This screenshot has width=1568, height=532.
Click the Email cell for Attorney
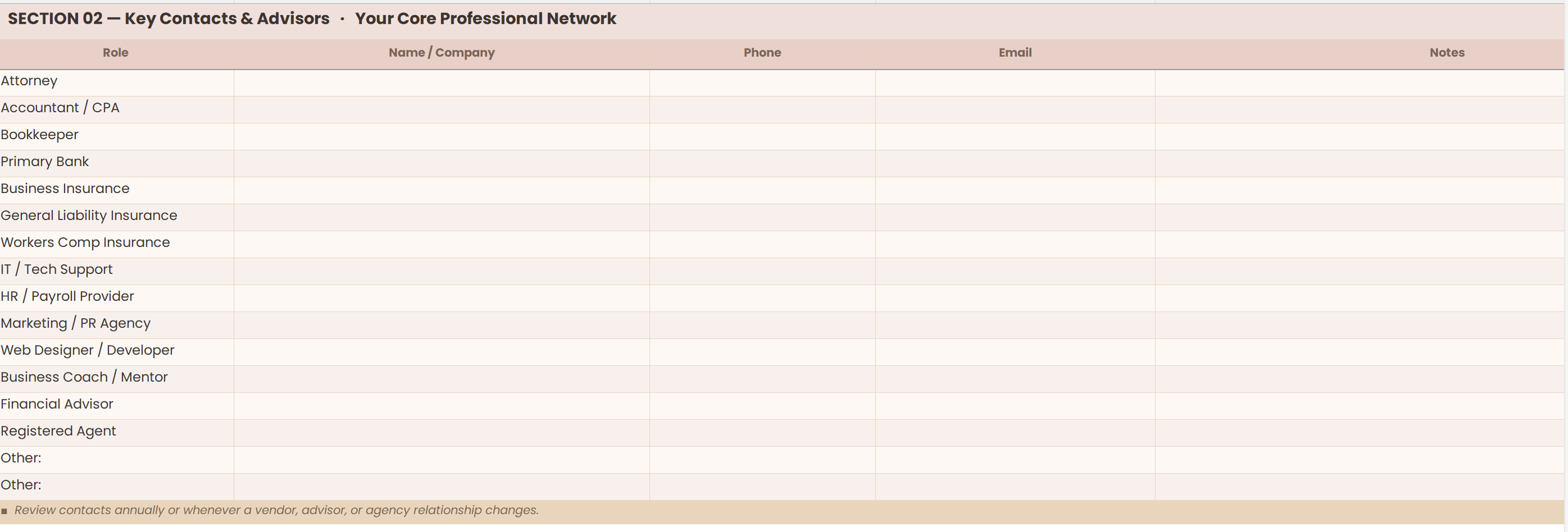pos(1015,83)
